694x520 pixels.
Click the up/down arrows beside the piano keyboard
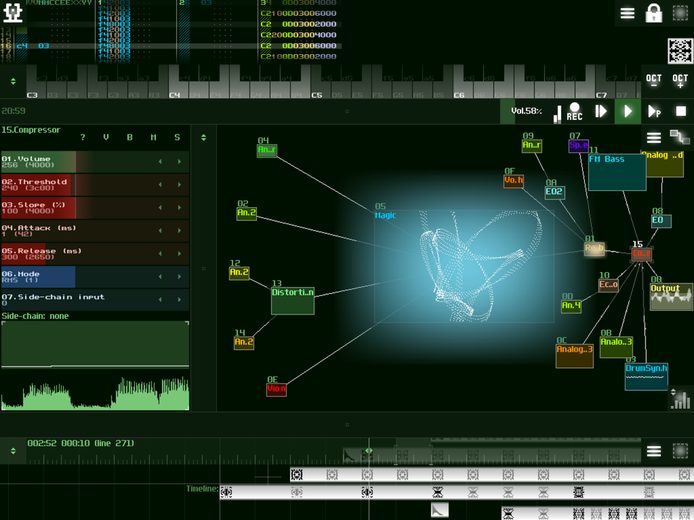coord(13,81)
